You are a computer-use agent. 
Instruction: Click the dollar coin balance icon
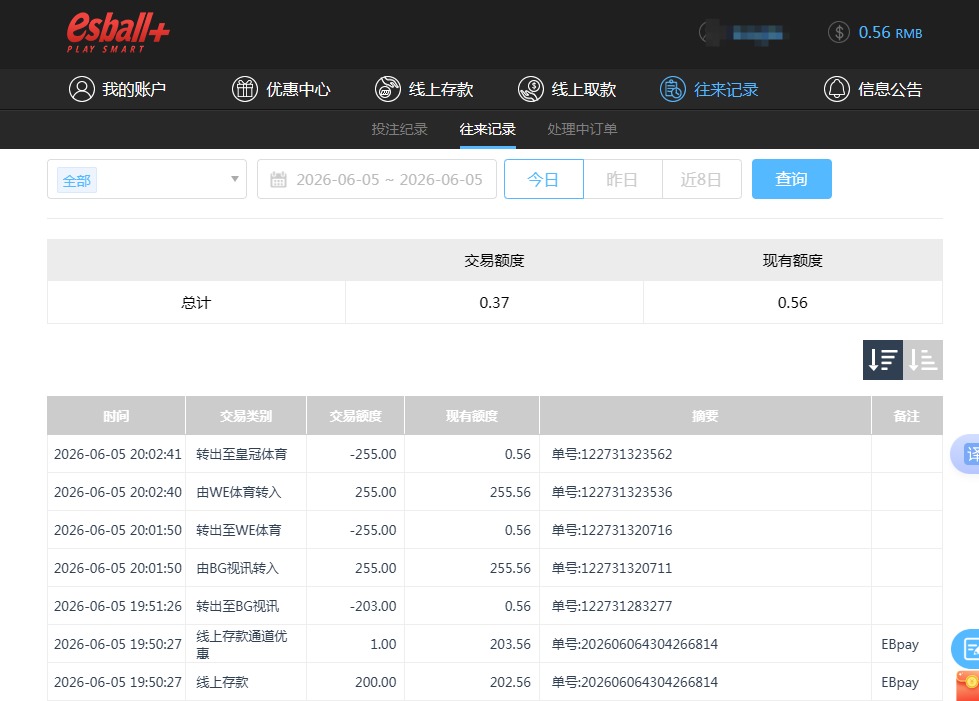839,32
